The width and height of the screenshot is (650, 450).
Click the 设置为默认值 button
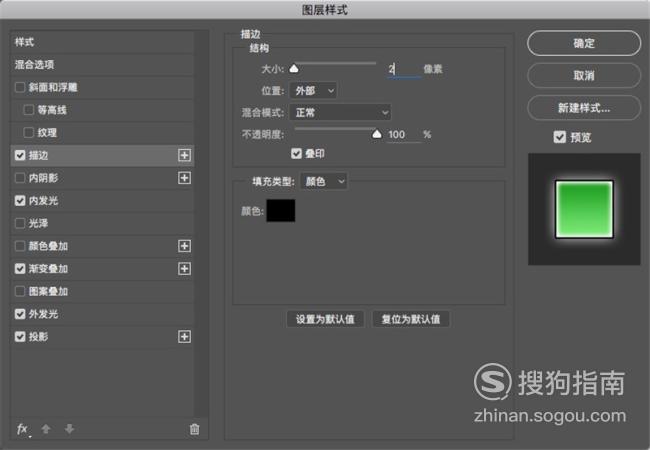pyautogui.click(x=325, y=319)
